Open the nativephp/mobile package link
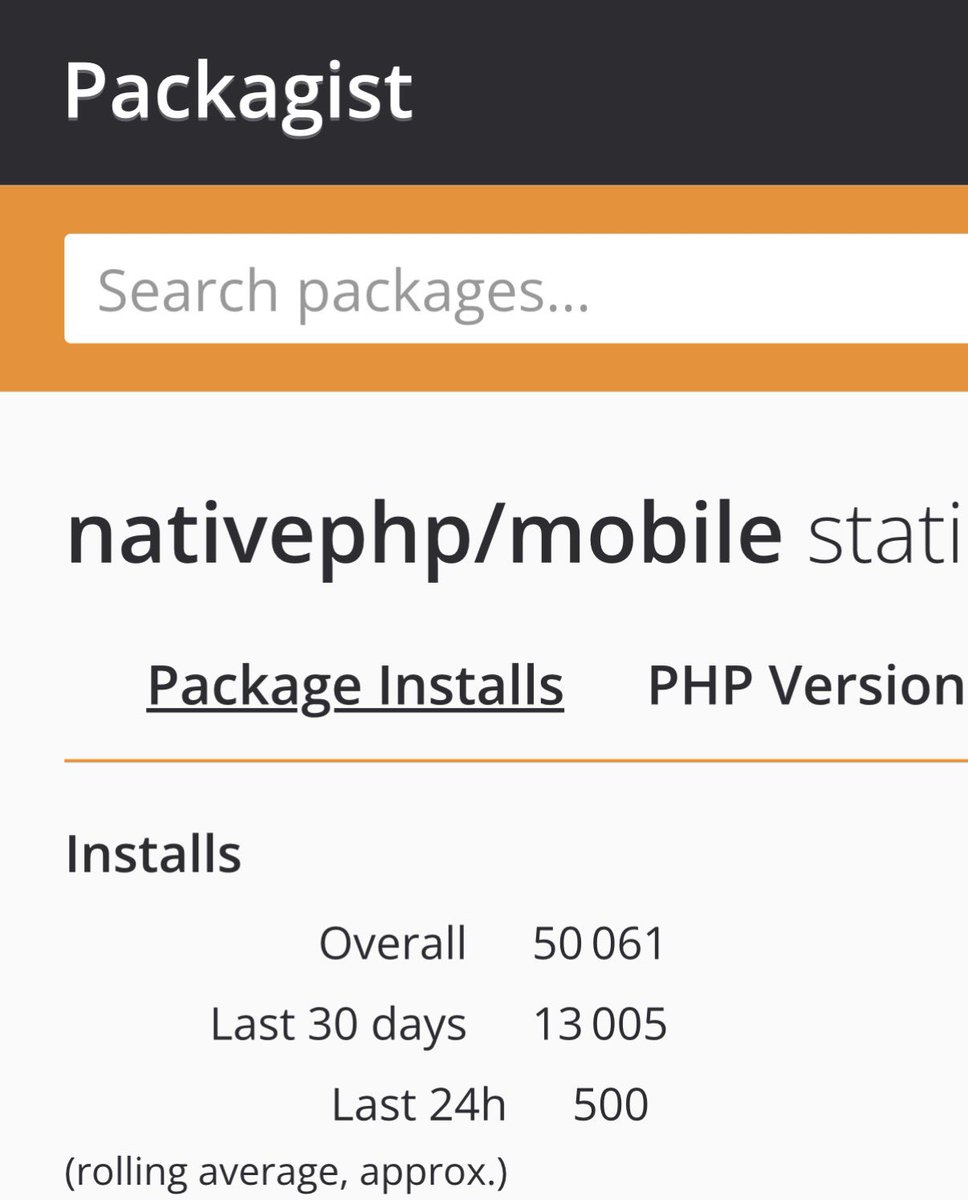The height and width of the screenshot is (1200, 968). click(424, 535)
